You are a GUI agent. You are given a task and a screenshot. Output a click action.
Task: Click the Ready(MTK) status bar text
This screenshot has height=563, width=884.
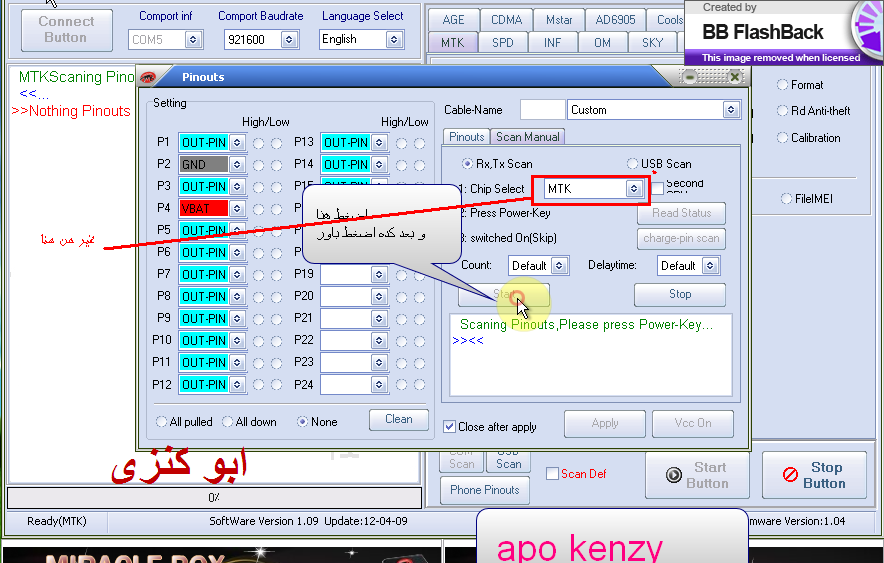[x=57, y=521]
